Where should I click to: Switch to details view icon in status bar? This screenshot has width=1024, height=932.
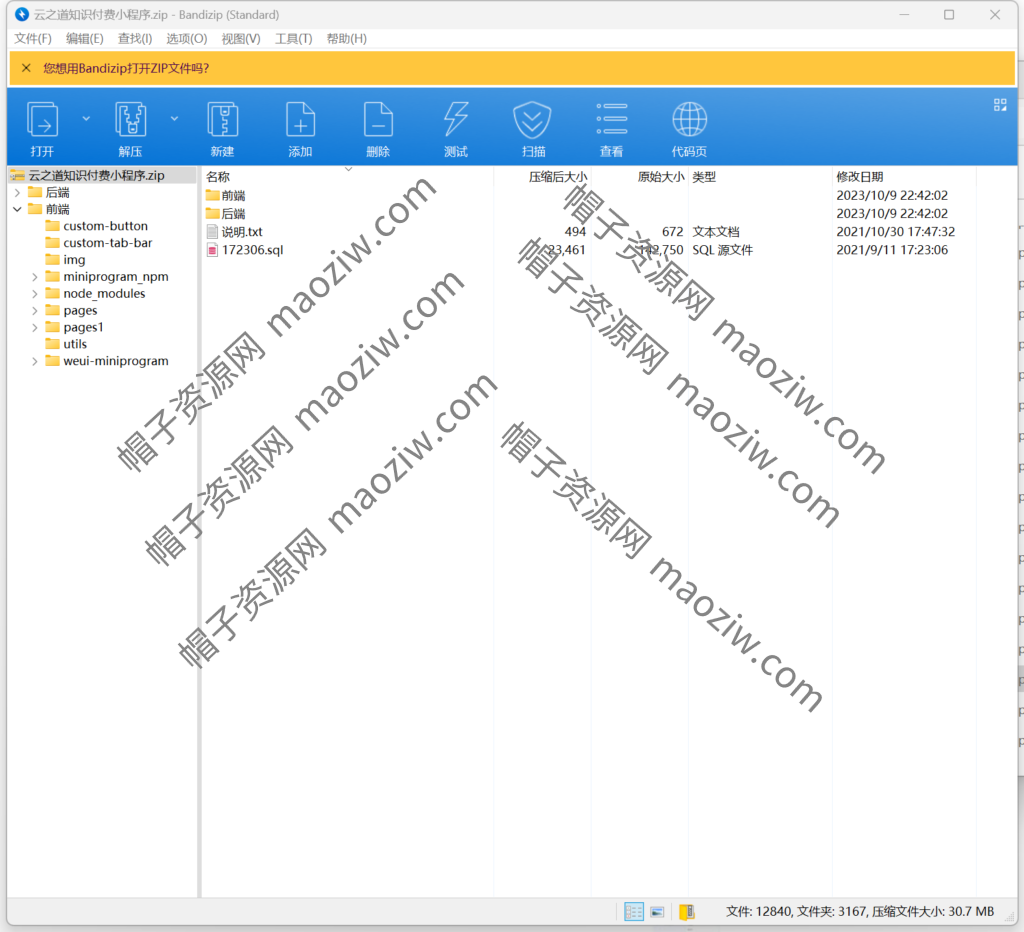tap(633, 912)
